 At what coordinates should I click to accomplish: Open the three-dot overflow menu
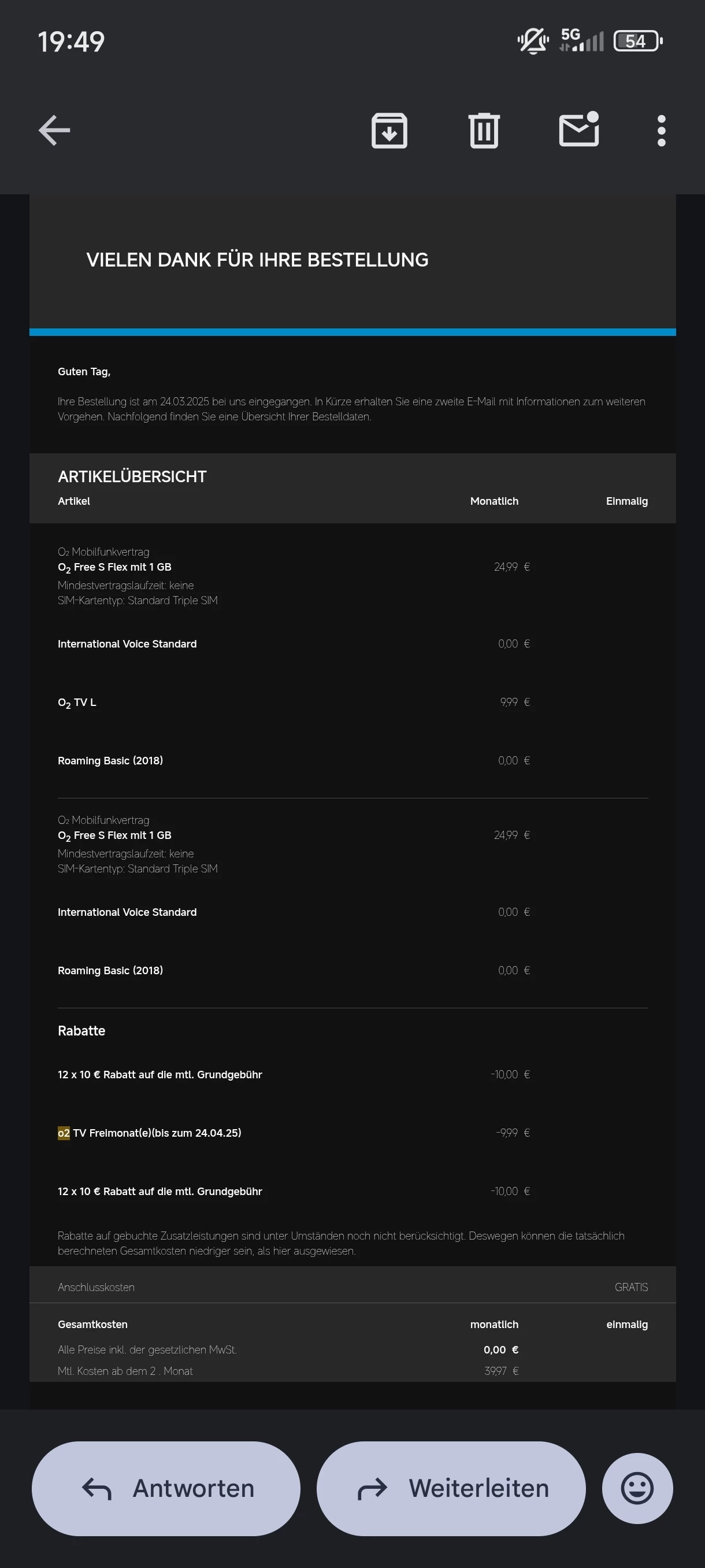click(661, 130)
